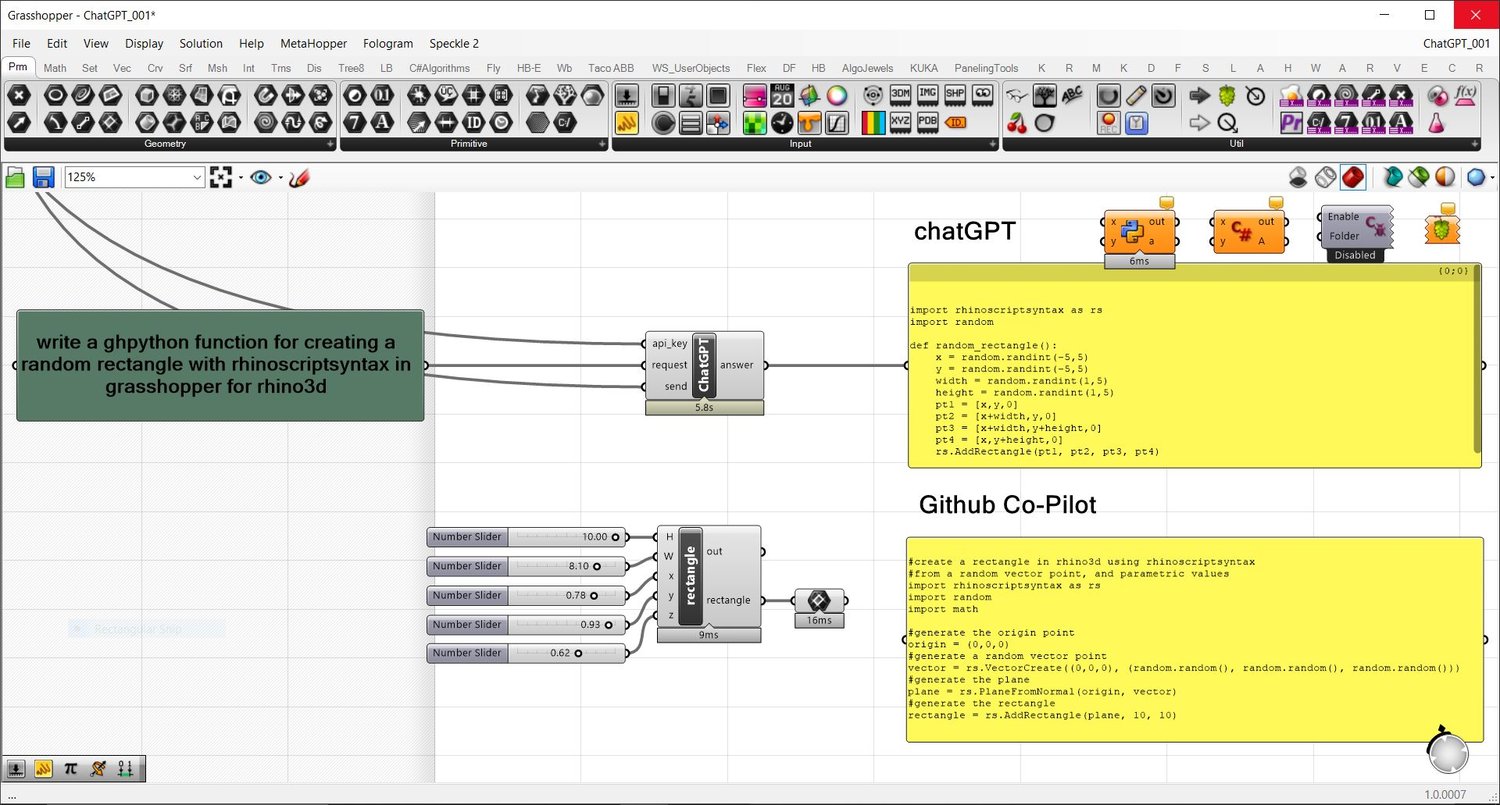Image resolution: width=1500 pixels, height=805 pixels.
Task: Toggle preview selected only teal icon
Action: click(1391, 177)
